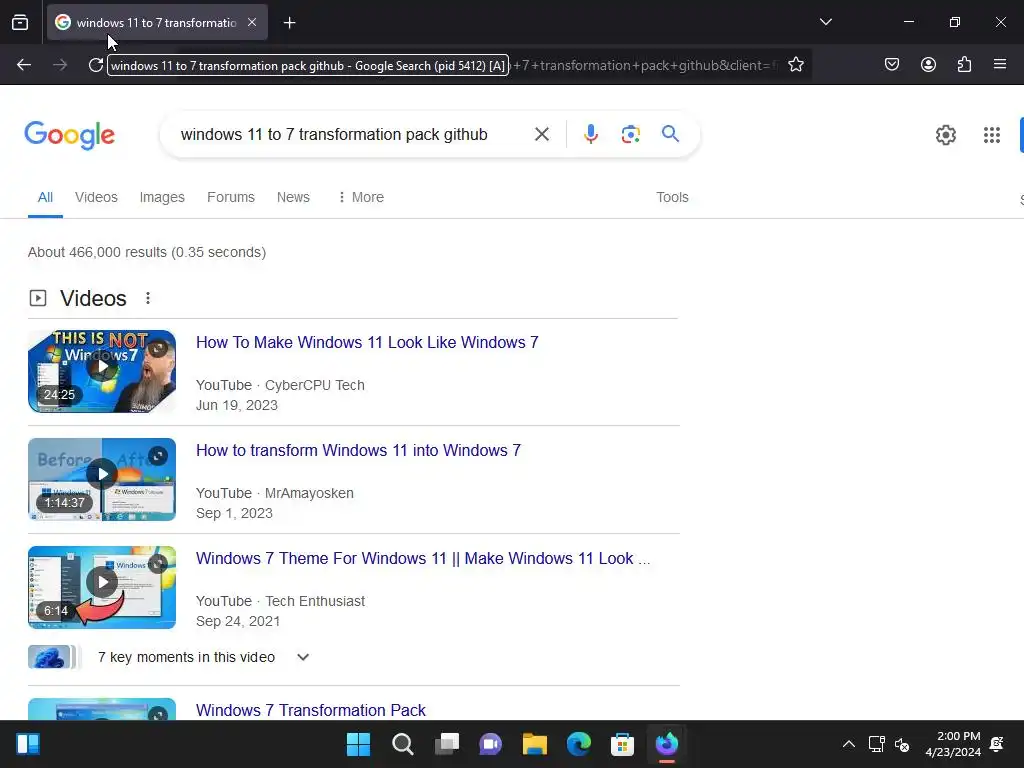
Task: Click the Google logo
Action: click(69, 135)
